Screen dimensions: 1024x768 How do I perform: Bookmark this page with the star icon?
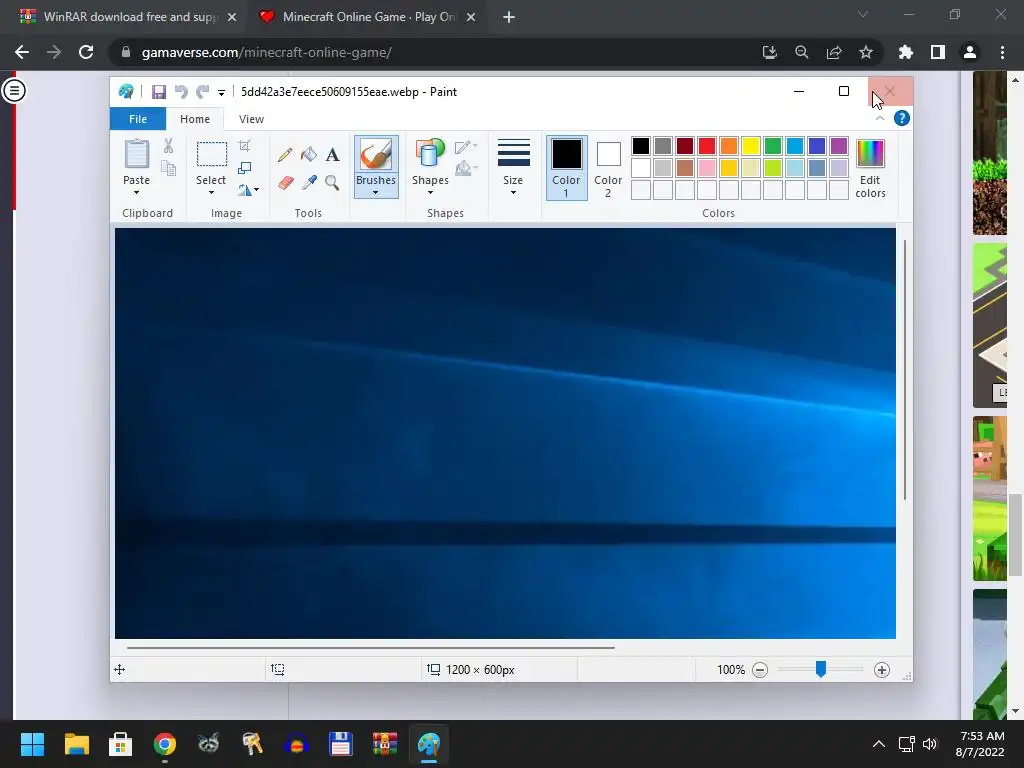coord(866,52)
